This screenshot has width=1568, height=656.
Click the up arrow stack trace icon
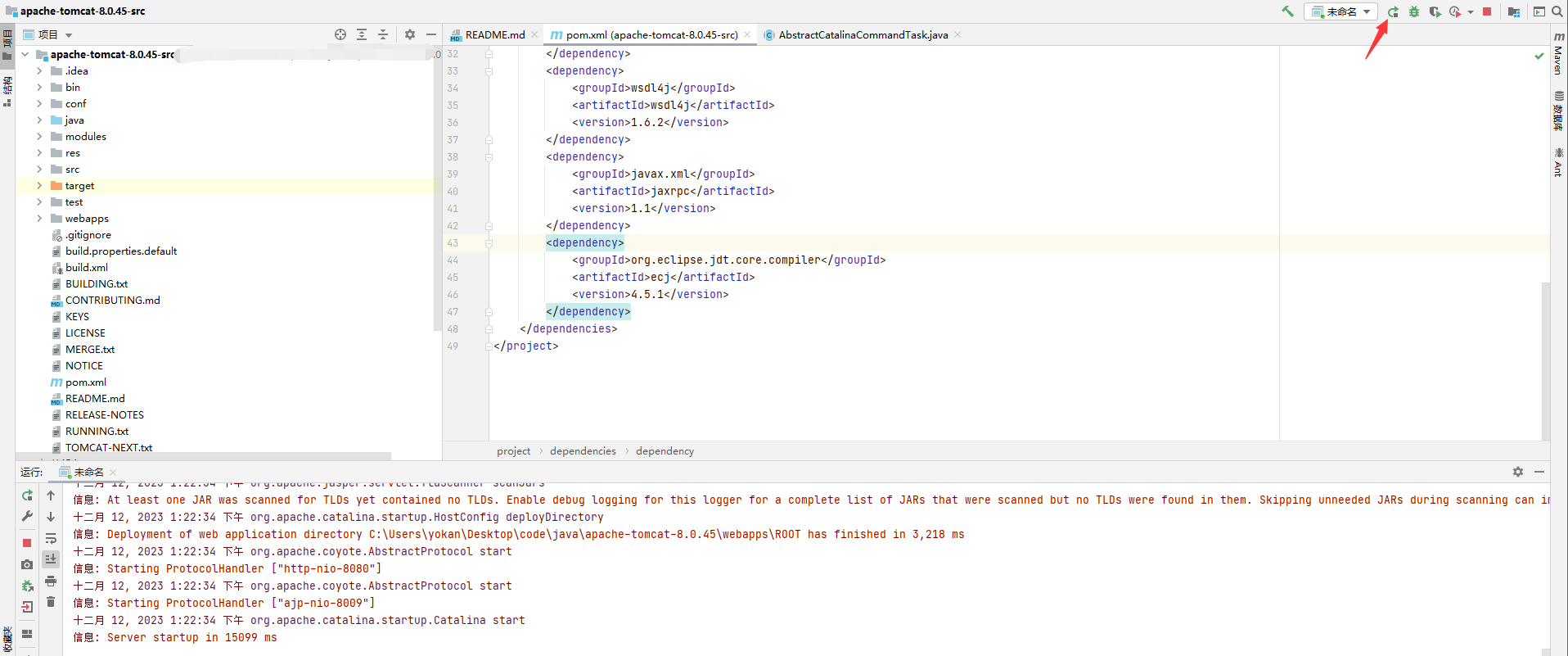(51, 495)
